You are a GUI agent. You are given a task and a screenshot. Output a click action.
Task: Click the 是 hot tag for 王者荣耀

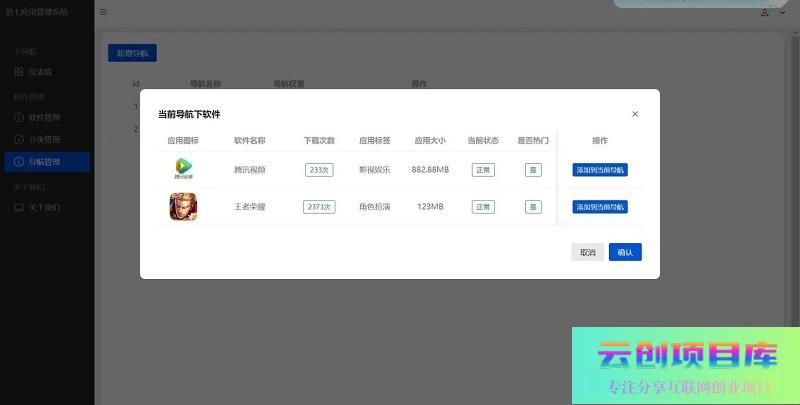(x=533, y=207)
